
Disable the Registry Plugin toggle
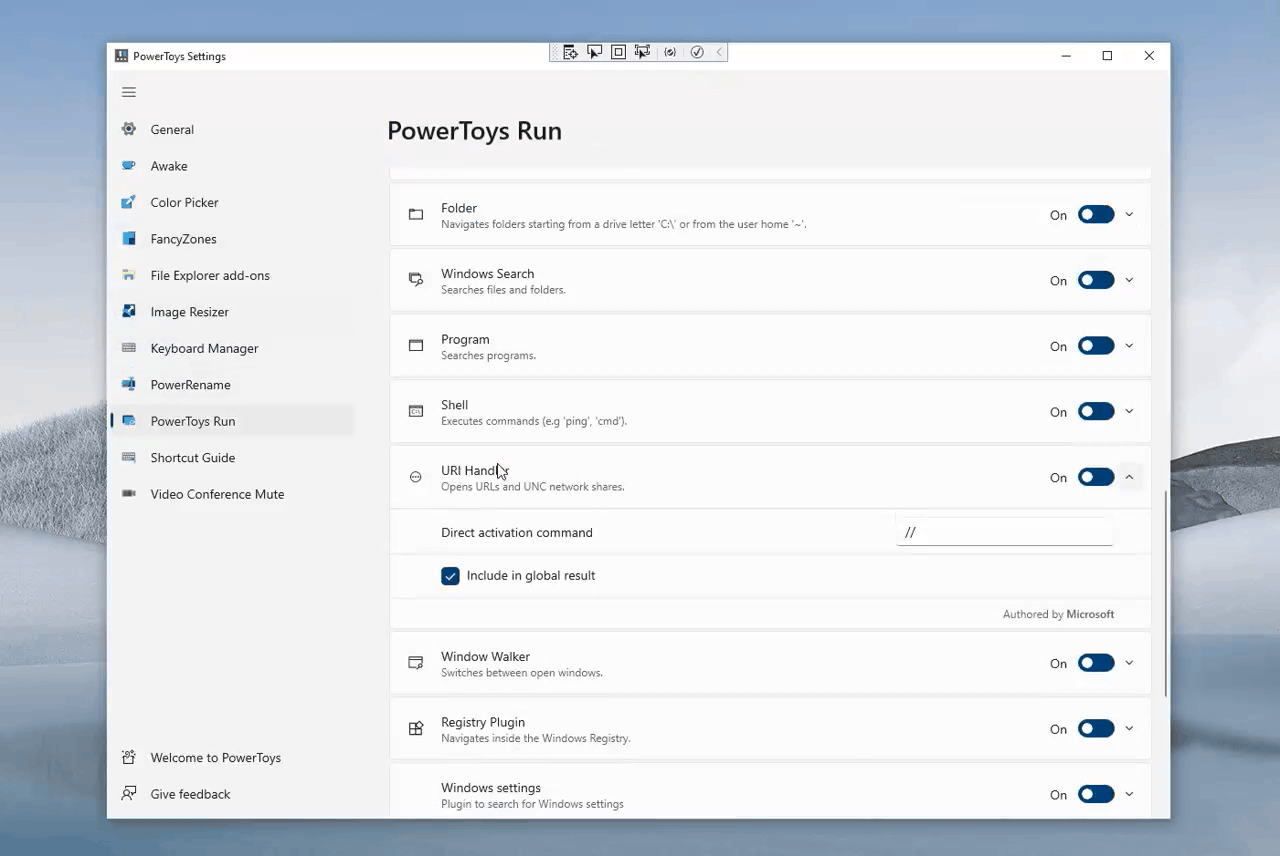point(1096,729)
